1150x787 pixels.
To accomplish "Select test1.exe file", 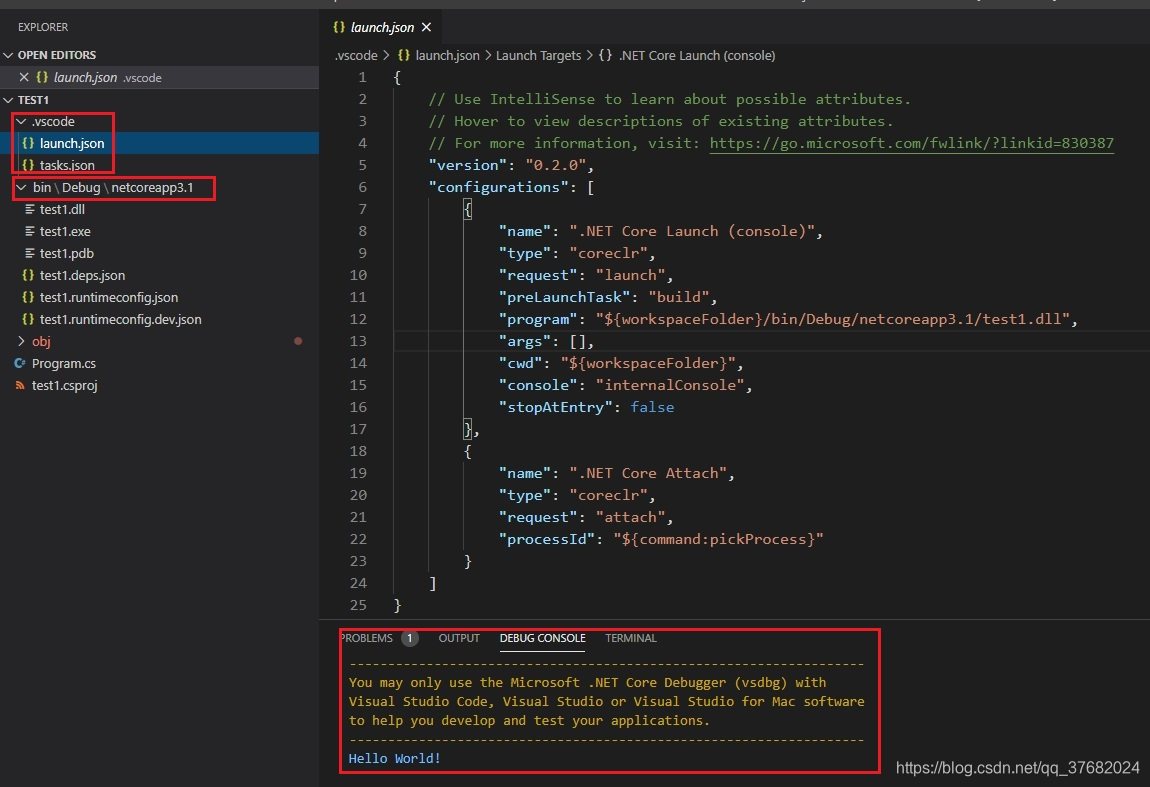I will (x=65, y=231).
